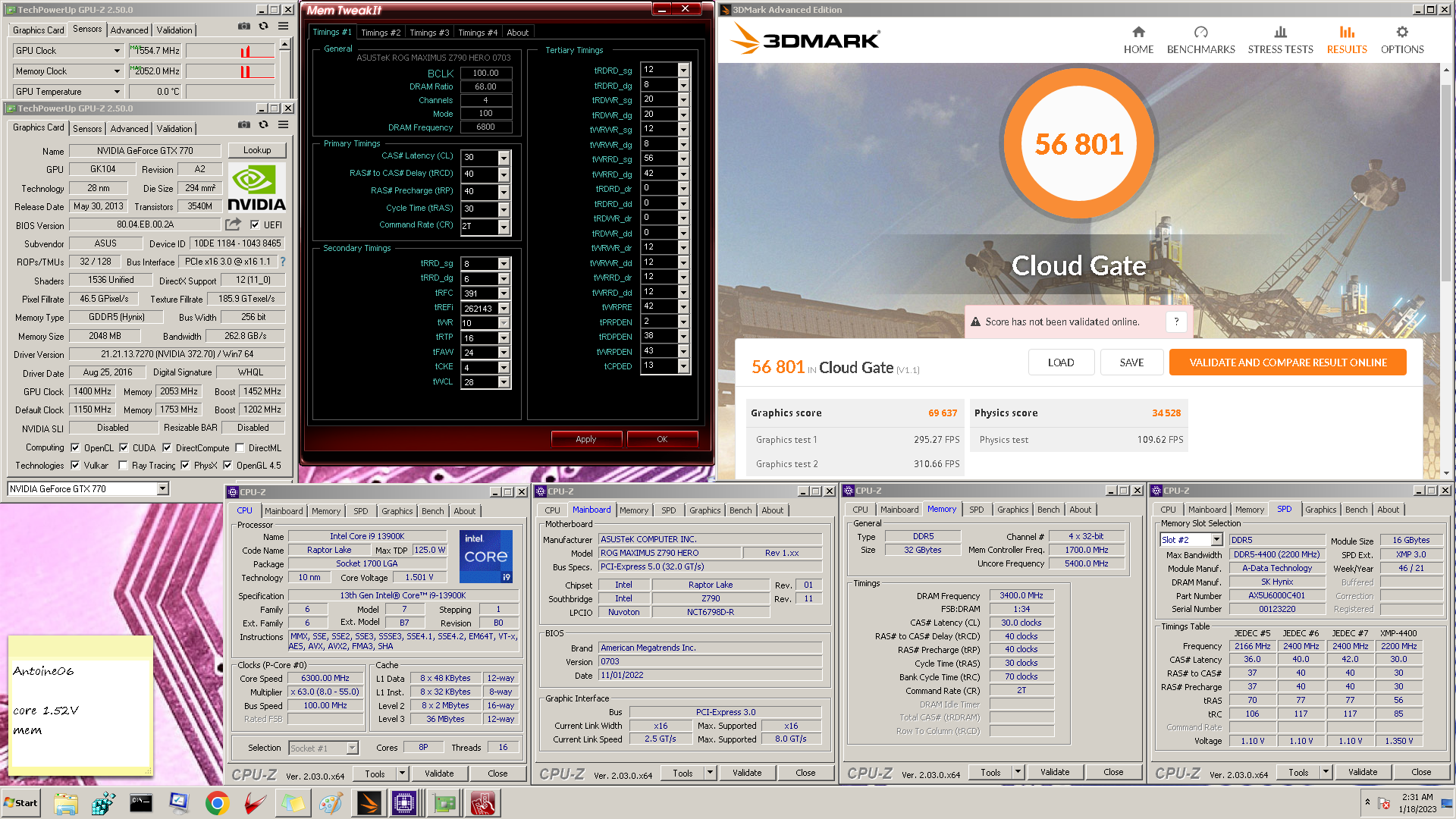Click the Lookup button in GPU-Z
The height and width of the screenshot is (819, 1456).
tap(257, 150)
